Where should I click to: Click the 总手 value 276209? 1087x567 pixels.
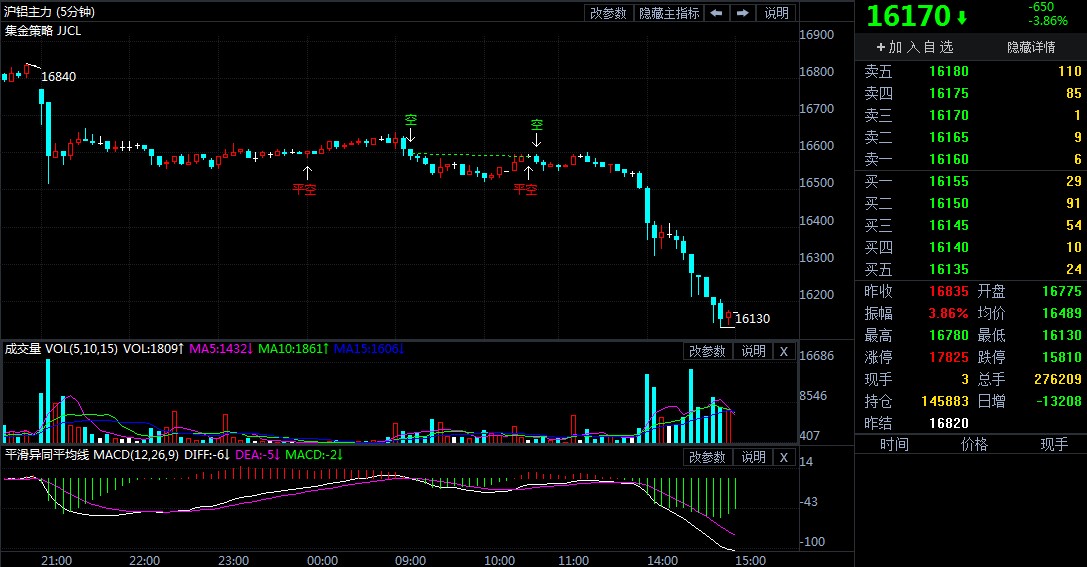coord(1058,380)
